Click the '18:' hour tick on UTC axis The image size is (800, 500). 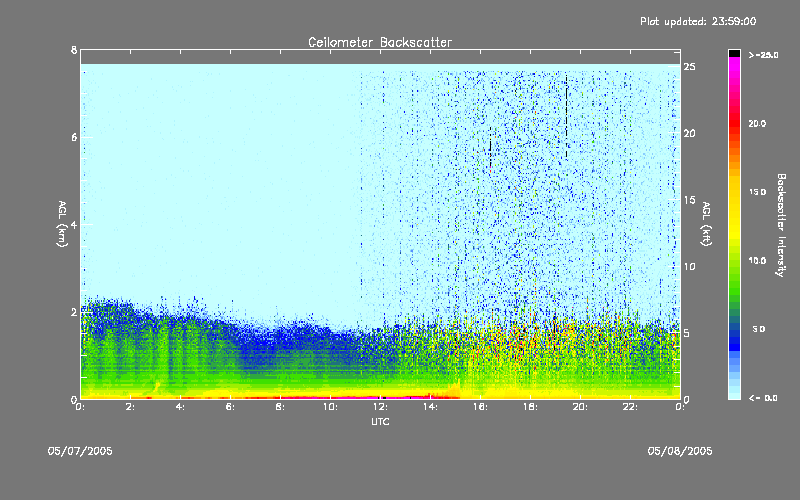[530, 407]
